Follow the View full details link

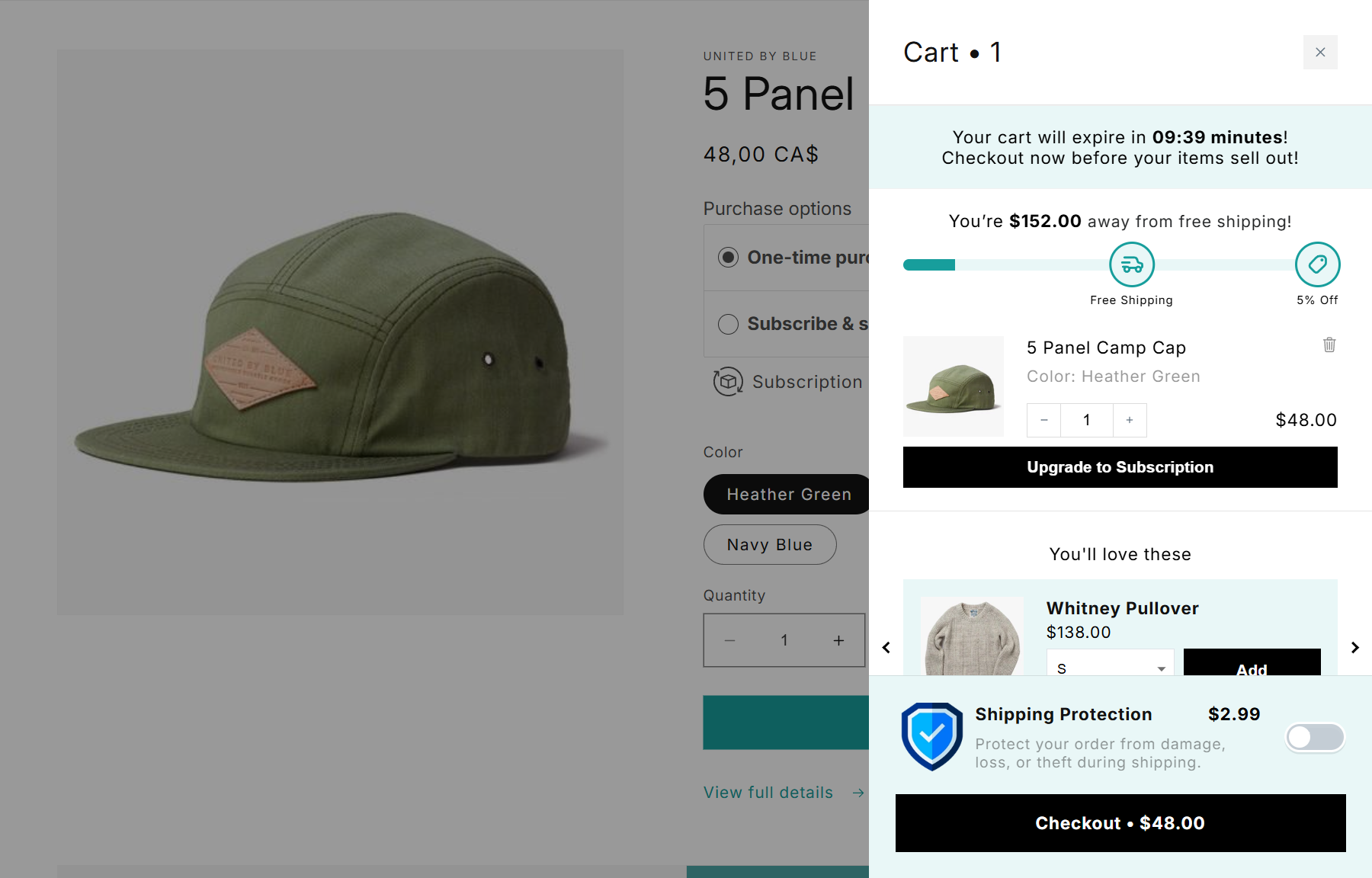768,792
